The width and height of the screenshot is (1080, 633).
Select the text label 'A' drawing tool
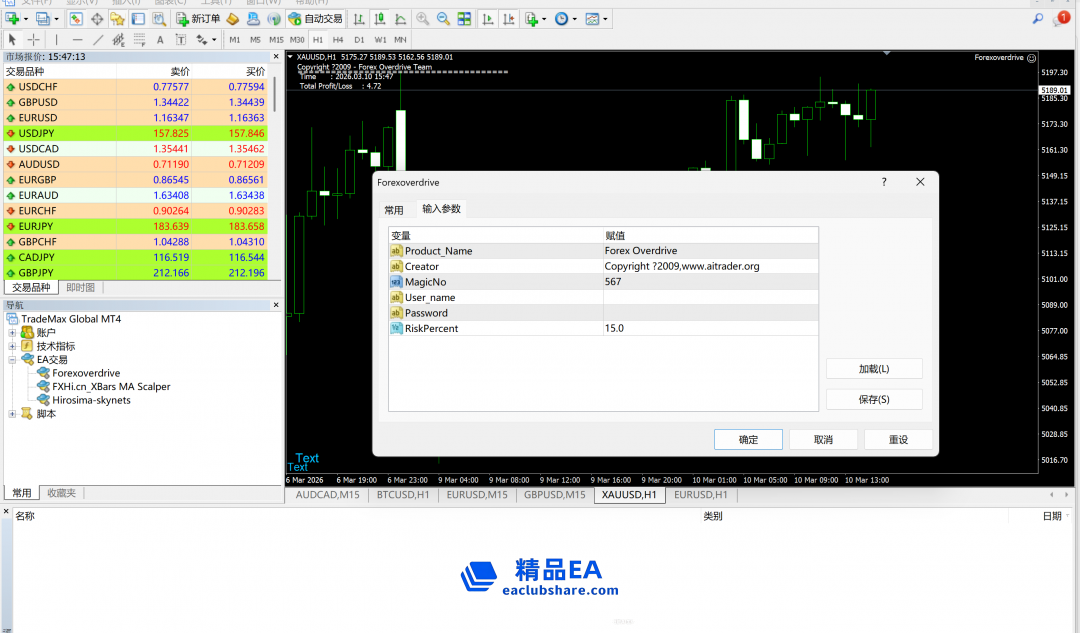pyautogui.click(x=160, y=40)
